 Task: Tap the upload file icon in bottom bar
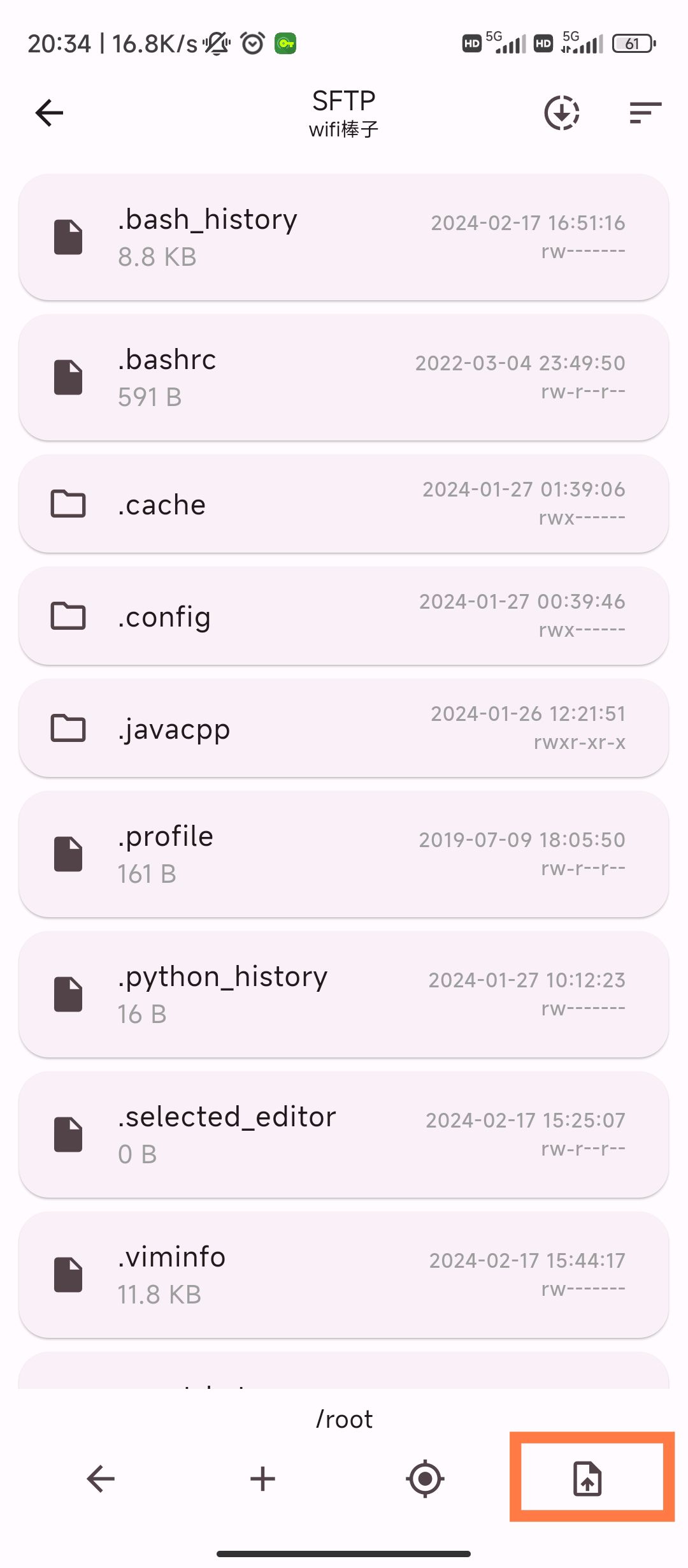pos(587,1479)
